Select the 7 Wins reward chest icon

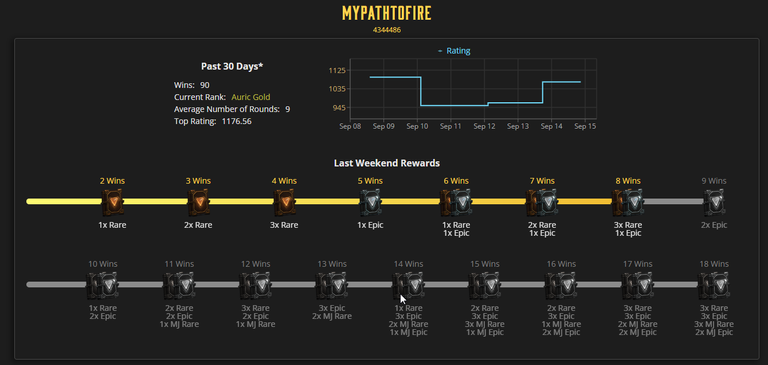tap(542, 202)
